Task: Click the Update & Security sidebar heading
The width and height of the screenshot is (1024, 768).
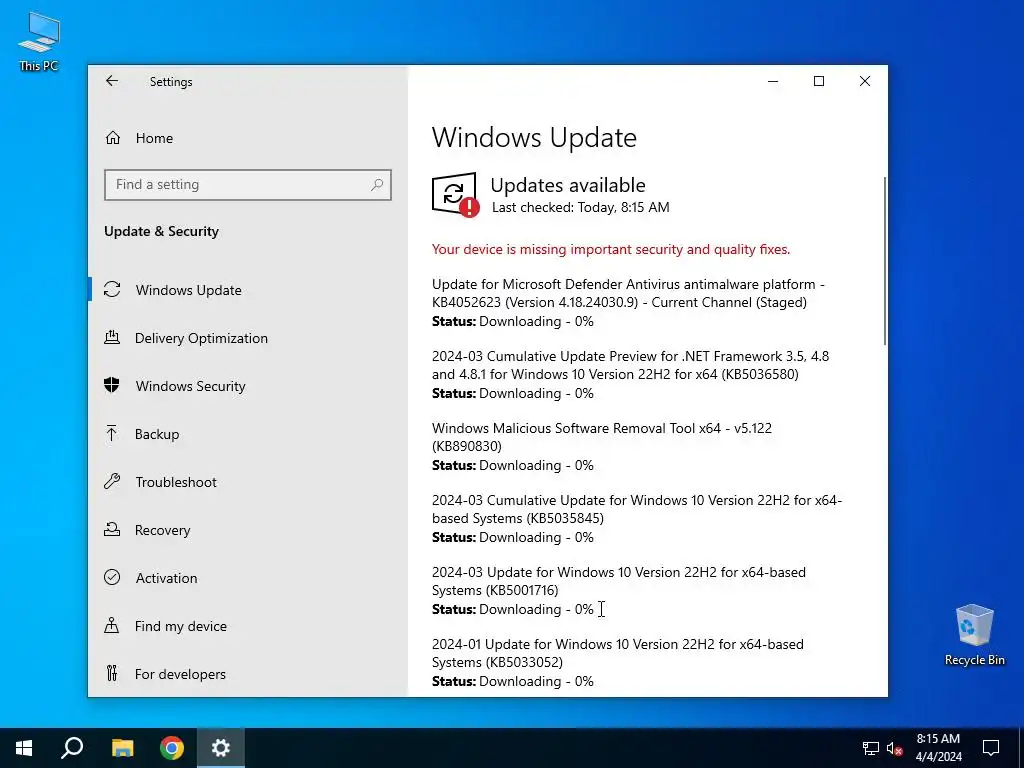Action: pyautogui.click(x=161, y=231)
